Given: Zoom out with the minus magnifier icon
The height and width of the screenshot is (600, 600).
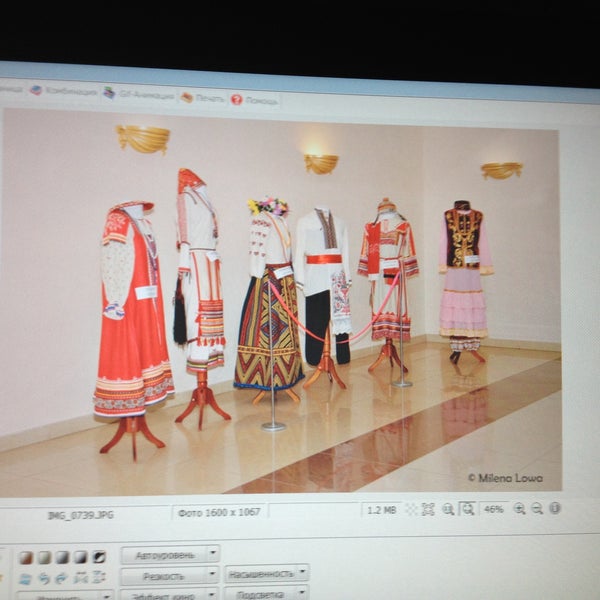Looking at the screenshot, I should coord(537,508).
